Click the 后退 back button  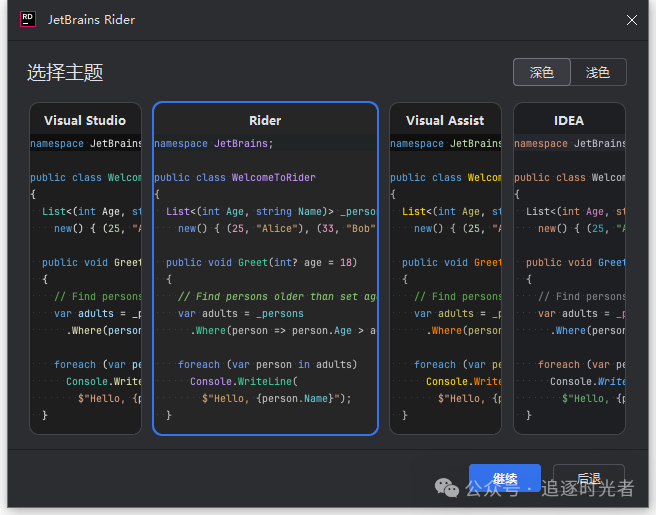(589, 478)
